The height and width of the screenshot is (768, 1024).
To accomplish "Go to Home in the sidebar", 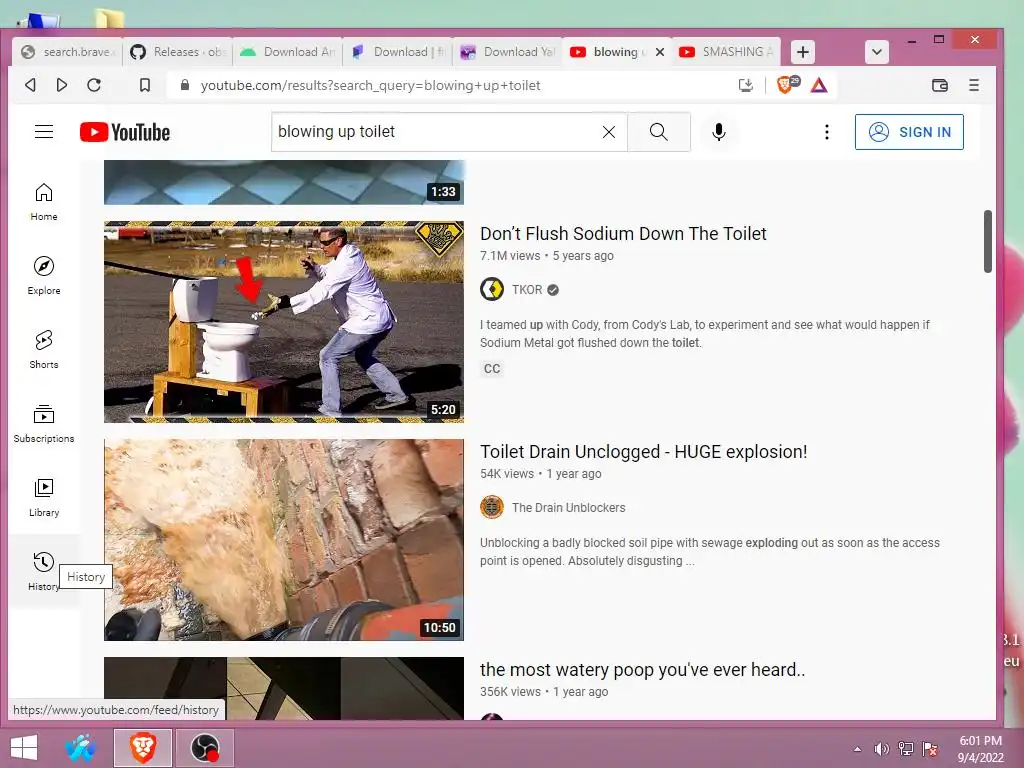I will coord(44,202).
